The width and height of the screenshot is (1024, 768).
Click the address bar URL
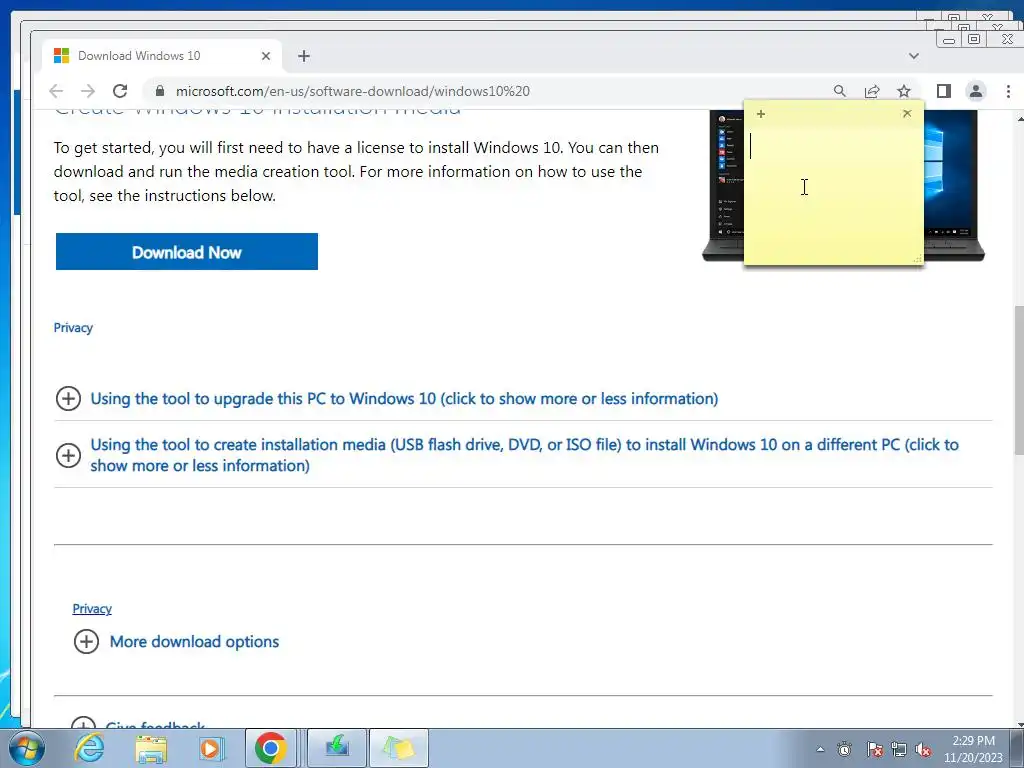tap(353, 91)
